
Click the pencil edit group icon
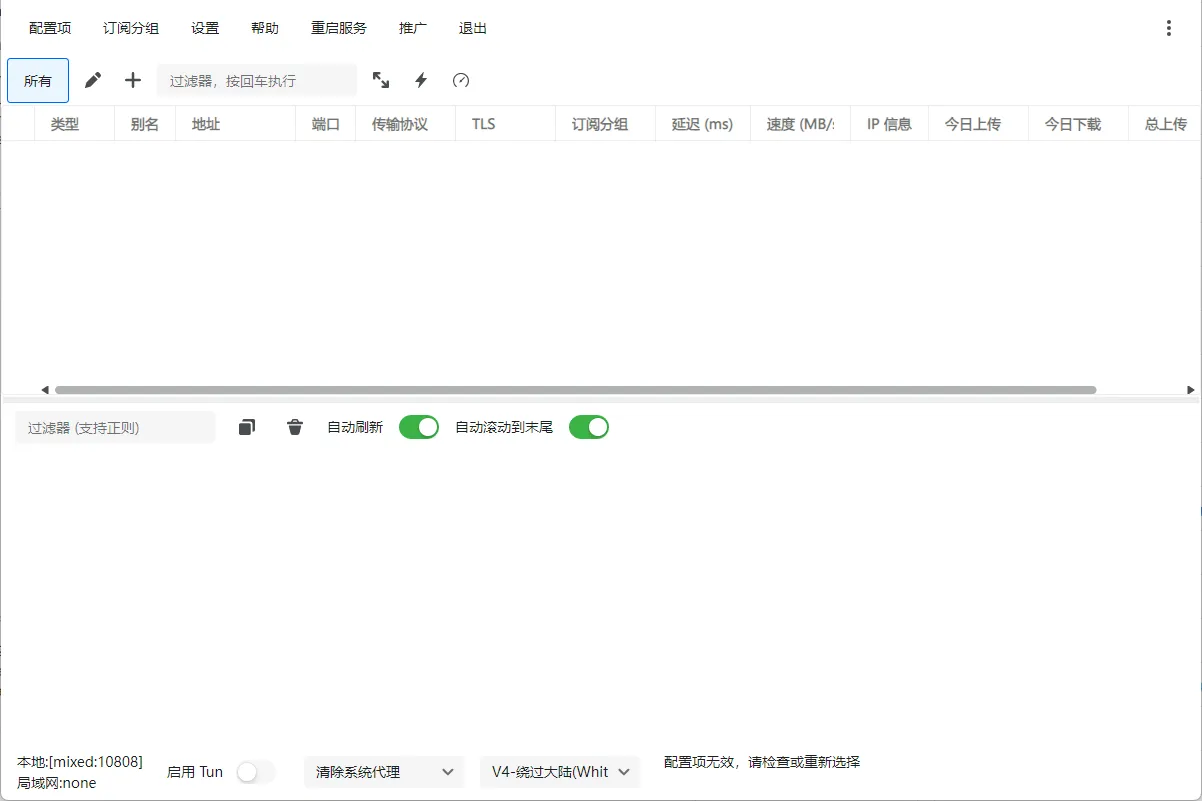pos(93,80)
